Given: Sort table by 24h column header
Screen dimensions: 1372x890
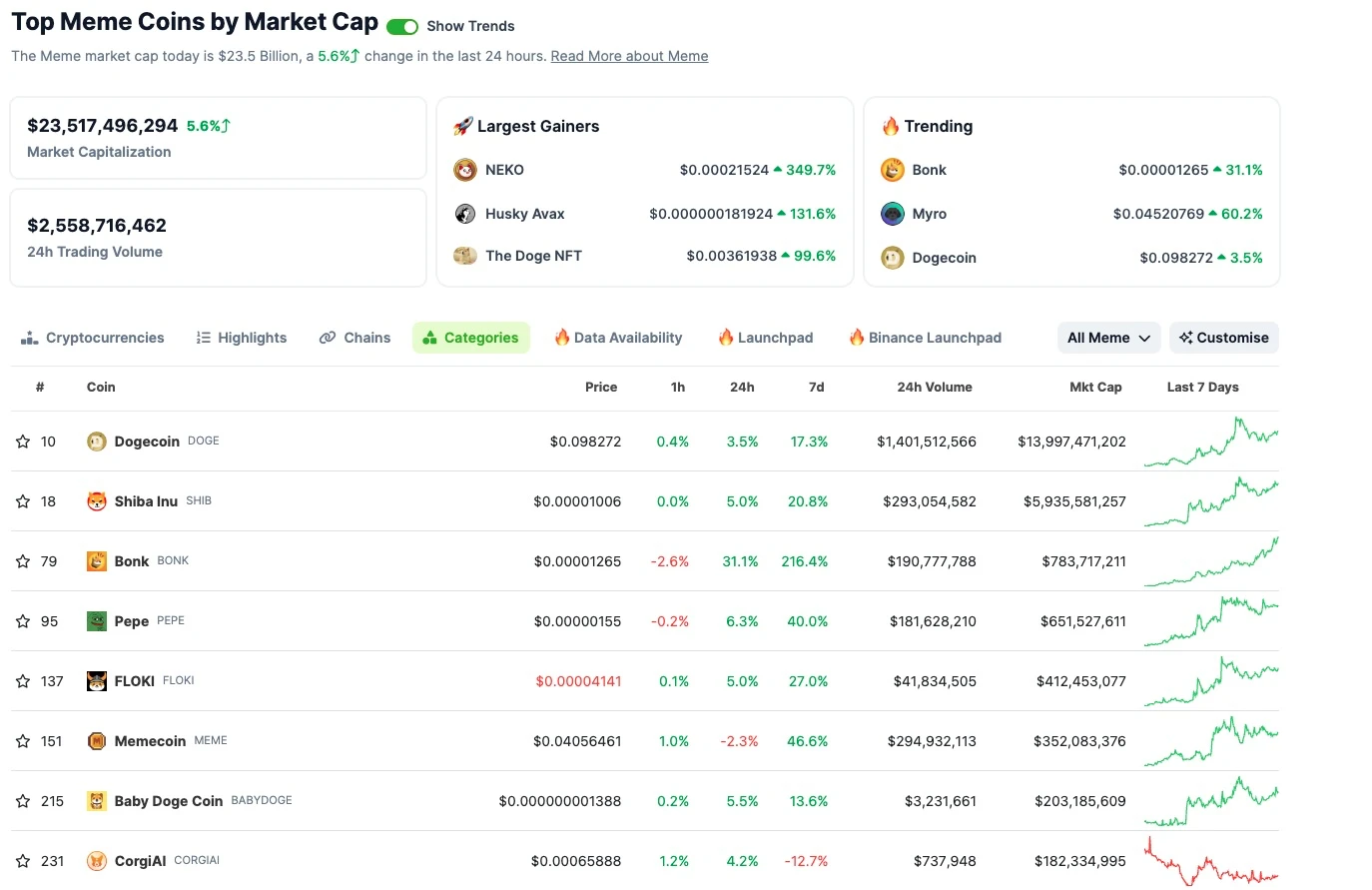Looking at the screenshot, I should pyautogui.click(x=742, y=388).
